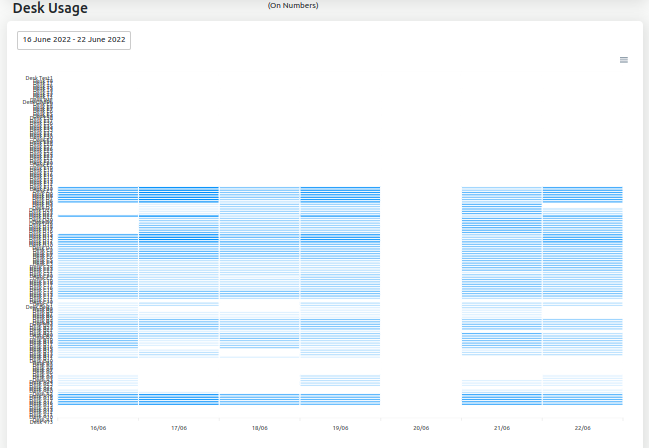Open the chart hamburger menu icon
The image size is (649, 448).
point(624,60)
